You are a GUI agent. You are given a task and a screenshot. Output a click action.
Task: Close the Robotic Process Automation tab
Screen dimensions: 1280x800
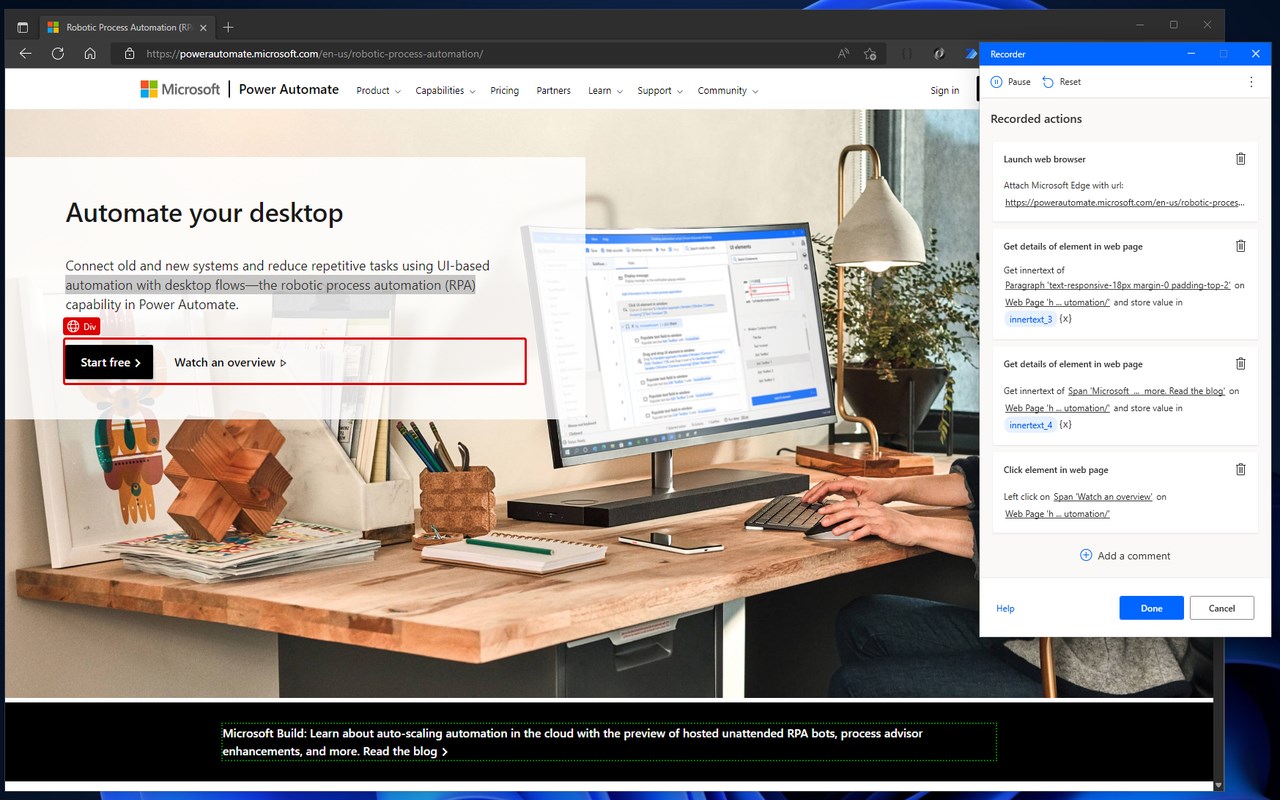click(x=202, y=27)
